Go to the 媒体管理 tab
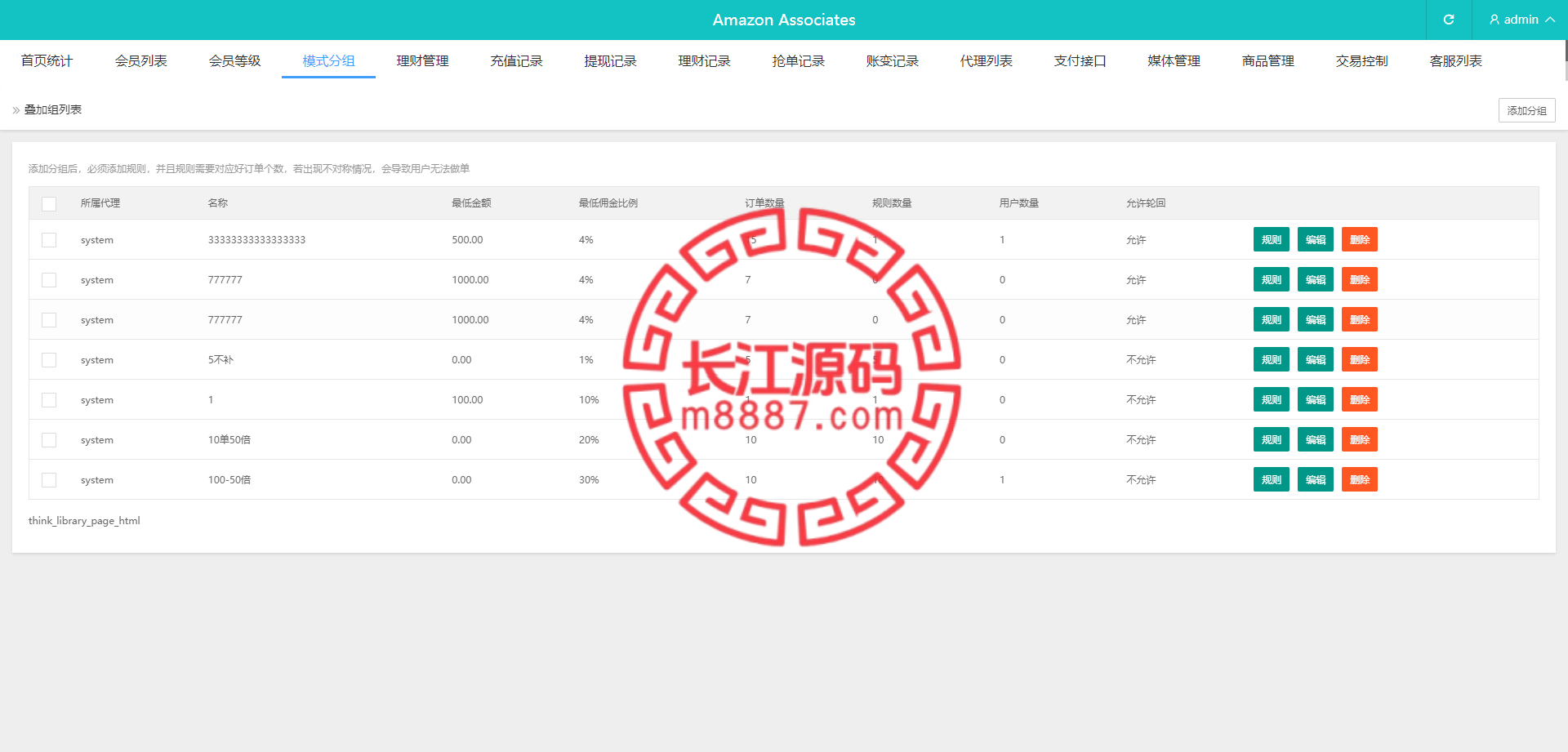 [x=1174, y=61]
